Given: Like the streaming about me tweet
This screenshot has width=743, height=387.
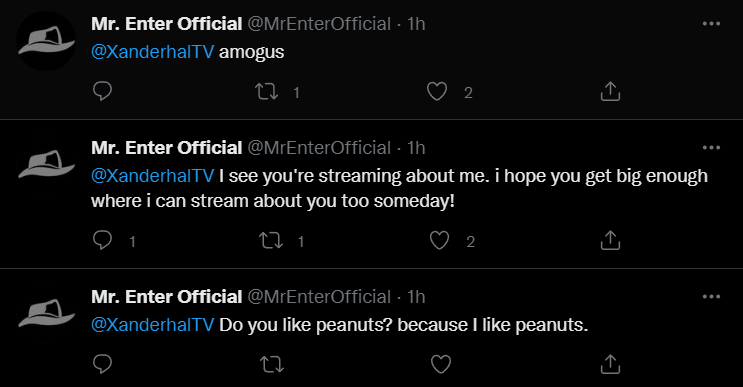Looking at the screenshot, I should click(x=439, y=241).
